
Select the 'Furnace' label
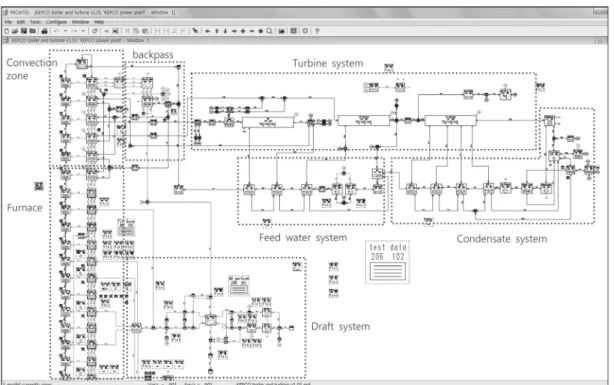[x=24, y=208]
